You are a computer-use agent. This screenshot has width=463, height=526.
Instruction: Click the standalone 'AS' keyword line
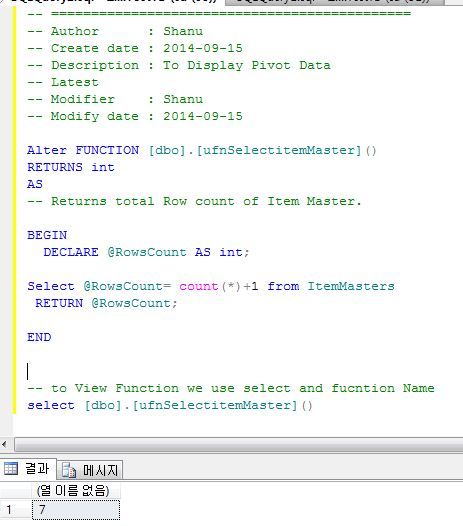coord(35,184)
